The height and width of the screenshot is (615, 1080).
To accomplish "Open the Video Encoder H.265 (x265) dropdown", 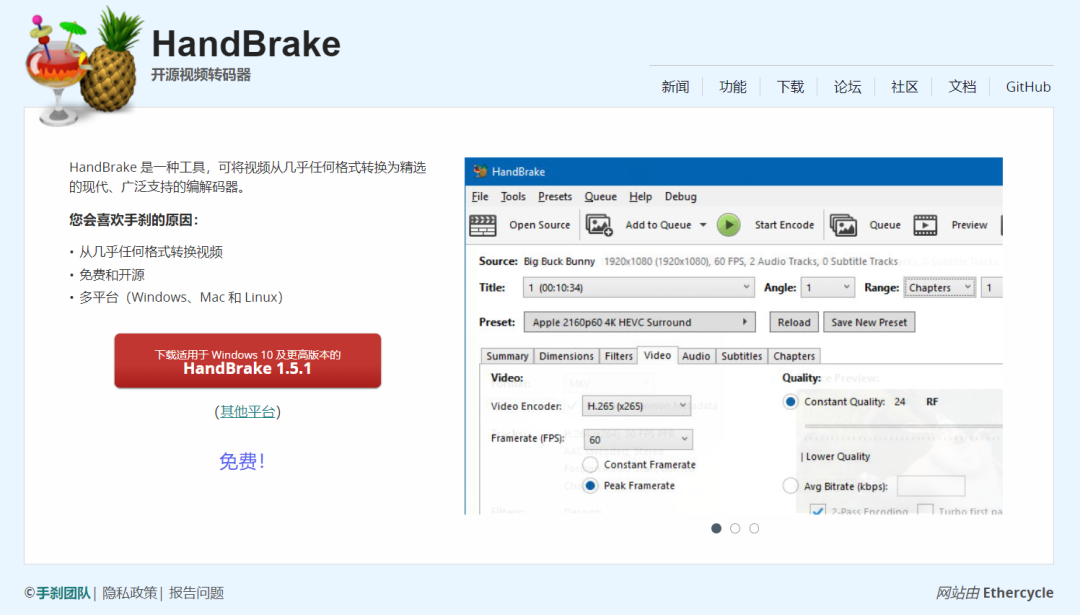I will [636, 406].
